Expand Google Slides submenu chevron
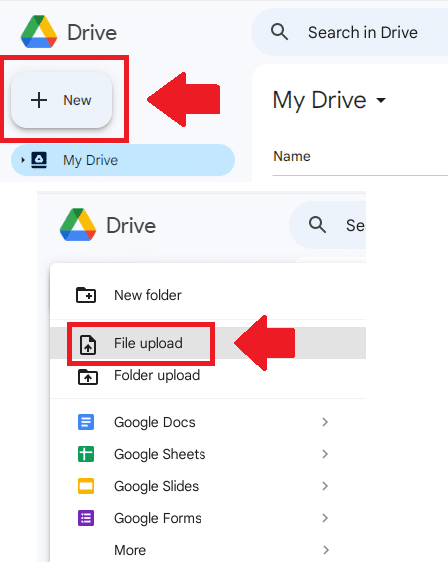The height and width of the screenshot is (562, 448). 325,486
